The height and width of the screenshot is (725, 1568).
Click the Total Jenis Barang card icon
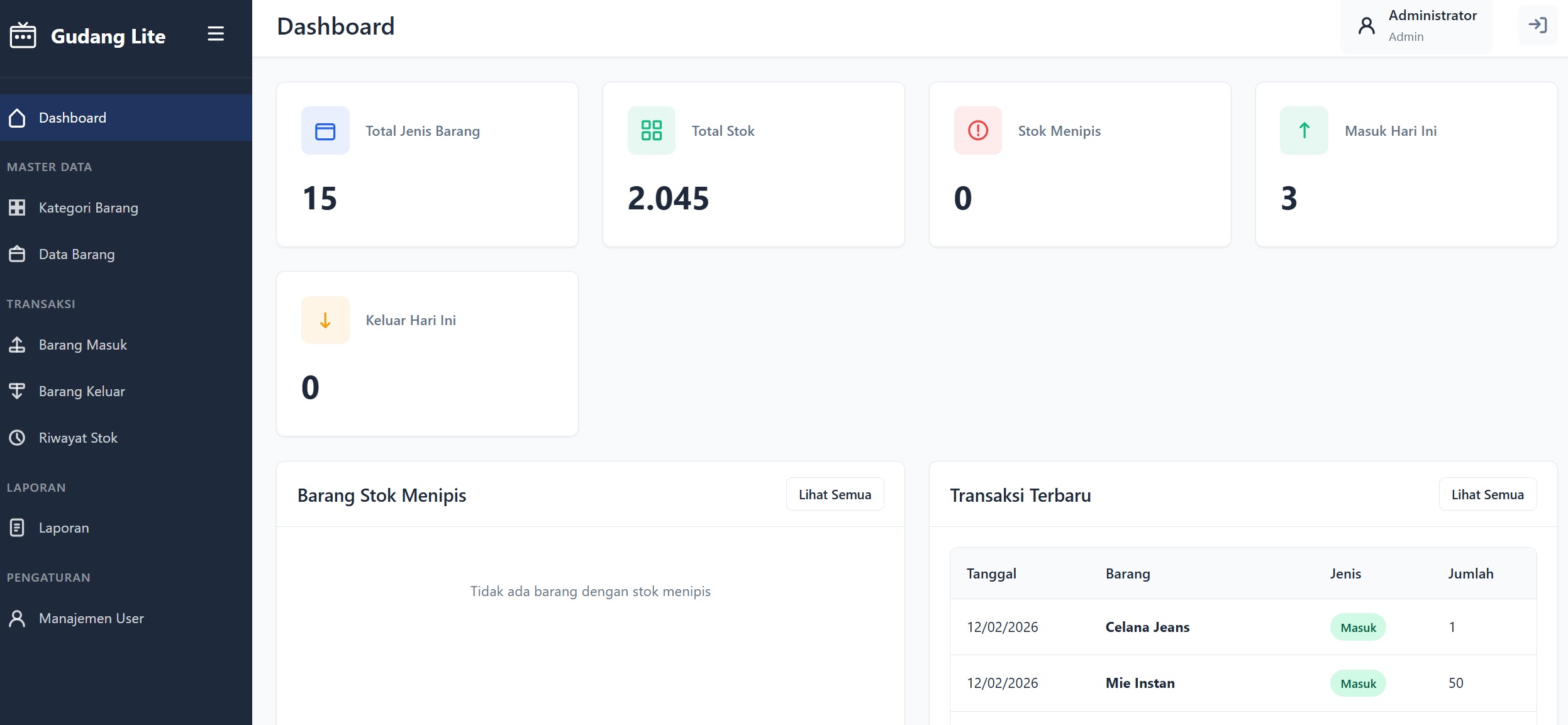(325, 131)
